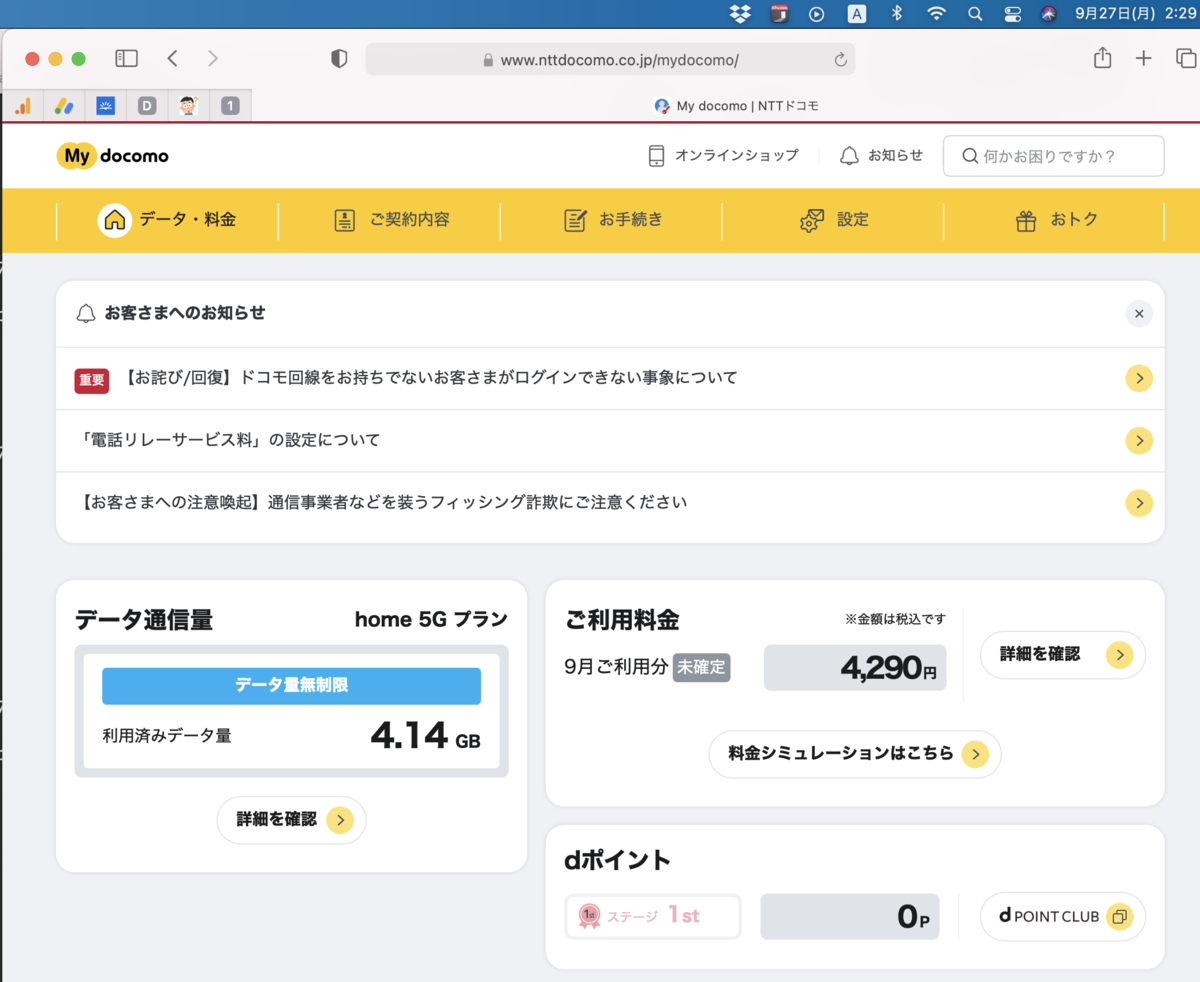Go back with Safari back arrow
The image size is (1200, 982).
coord(172,59)
